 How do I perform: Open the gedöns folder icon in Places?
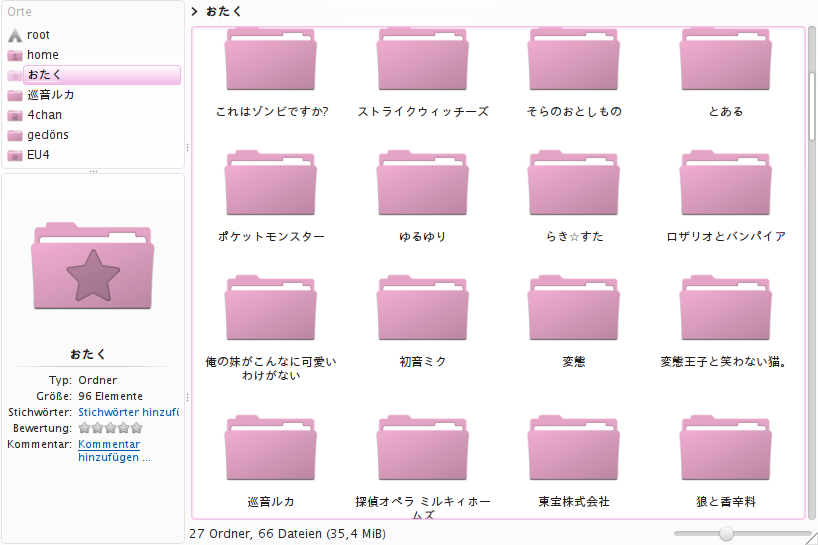(x=15, y=135)
